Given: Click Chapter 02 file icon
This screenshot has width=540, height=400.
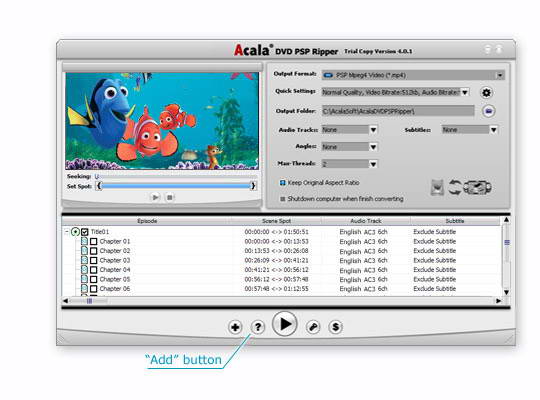Looking at the screenshot, I should click(x=84, y=251).
